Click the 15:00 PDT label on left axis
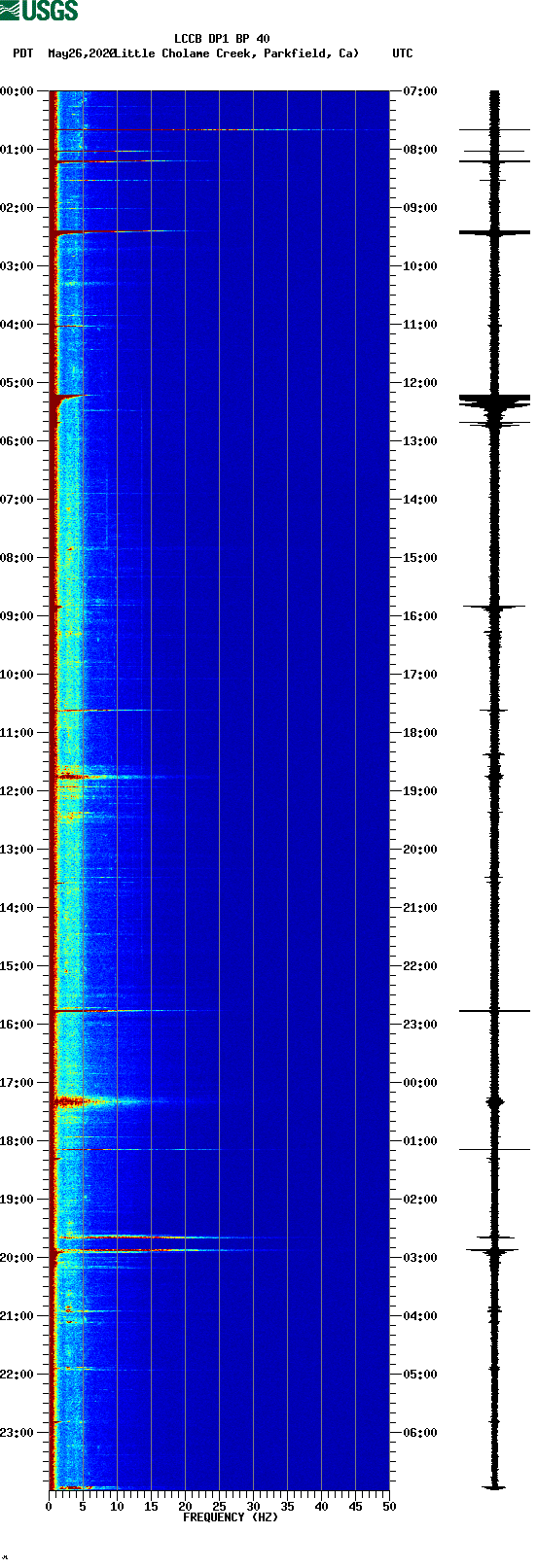 (18, 966)
